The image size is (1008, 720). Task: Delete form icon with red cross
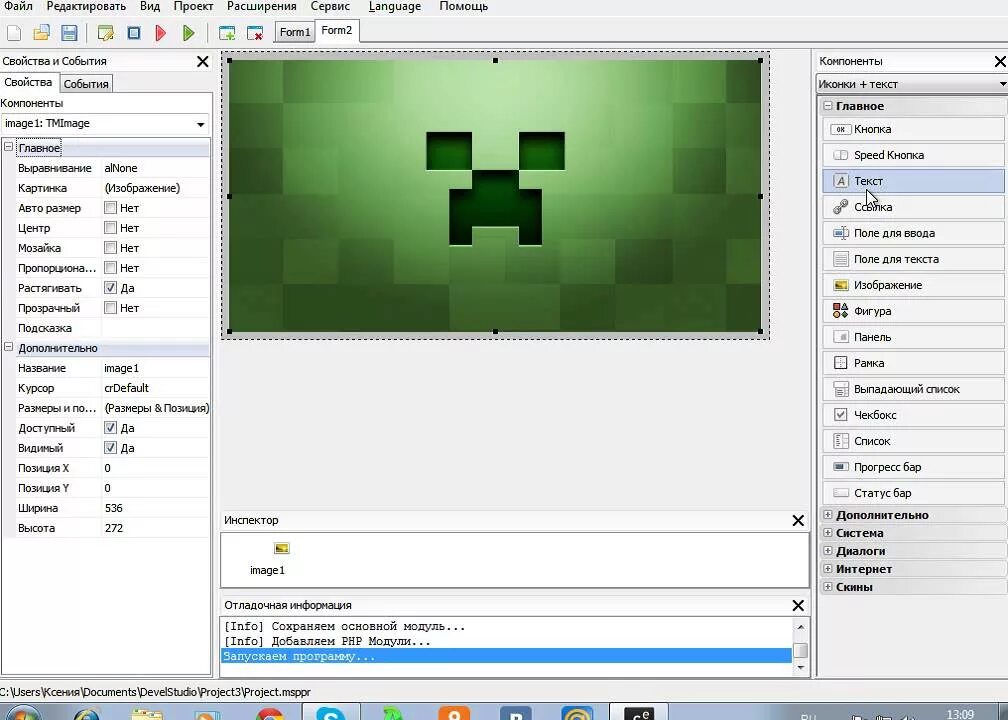pos(255,33)
